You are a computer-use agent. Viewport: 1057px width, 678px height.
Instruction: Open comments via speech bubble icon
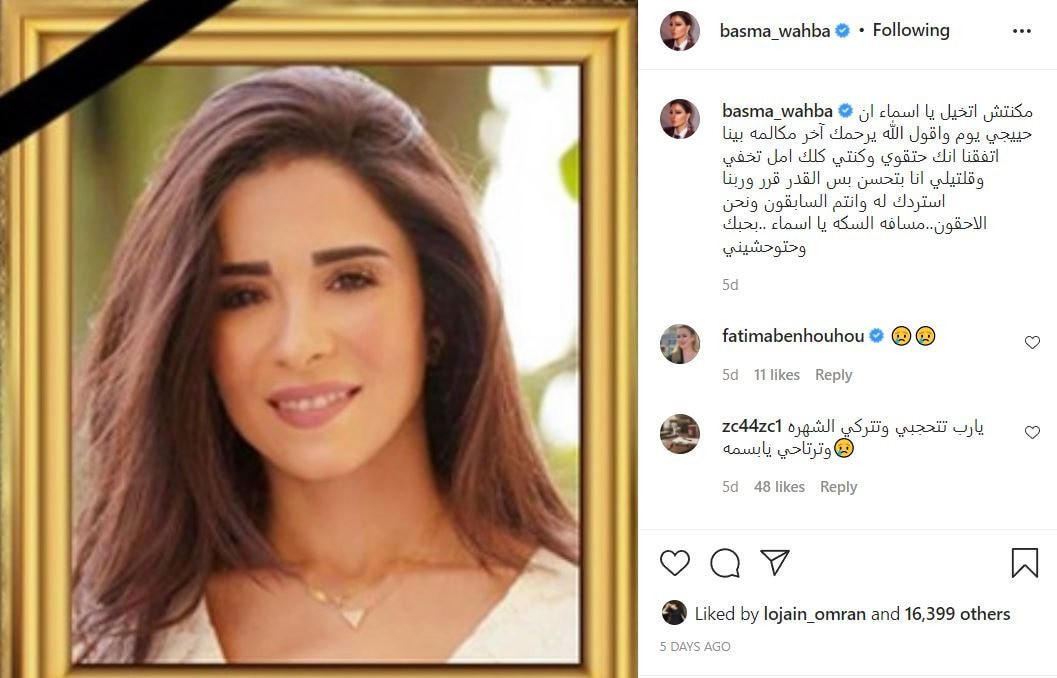click(725, 563)
